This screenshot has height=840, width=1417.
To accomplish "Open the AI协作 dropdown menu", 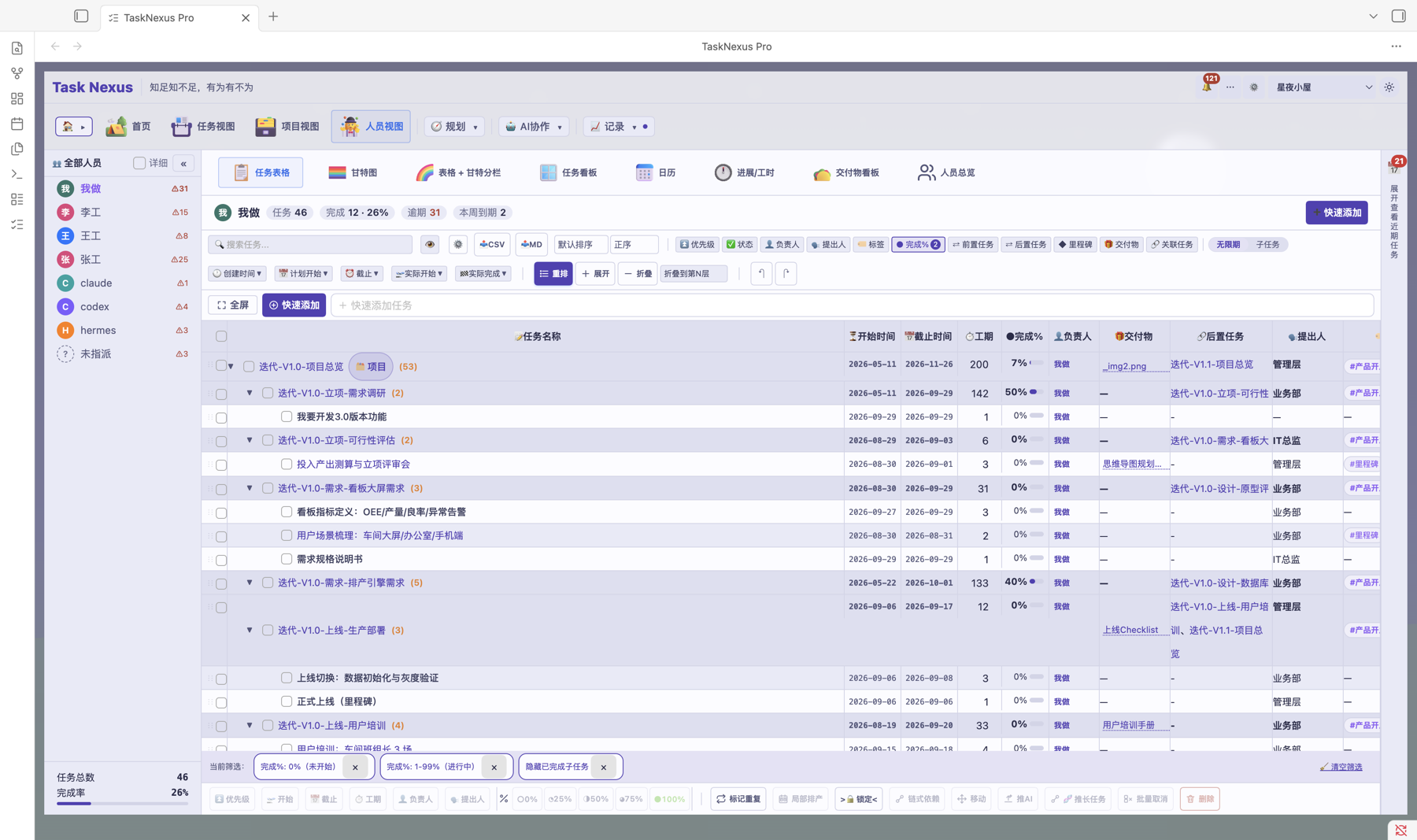I will coord(534,127).
